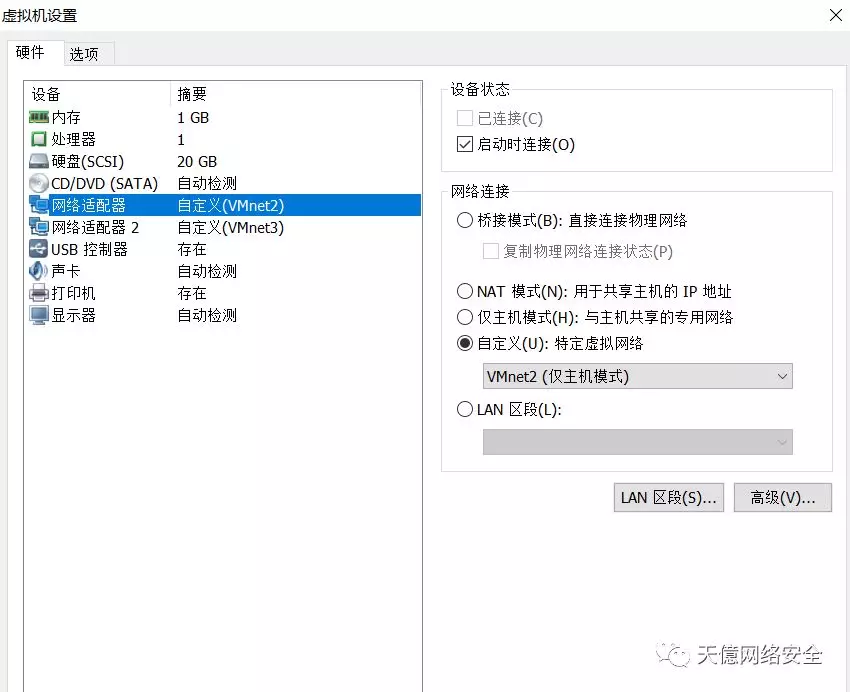850x692 pixels.
Task: Click the 设备 column header
Action: pyautogui.click(x=46, y=94)
